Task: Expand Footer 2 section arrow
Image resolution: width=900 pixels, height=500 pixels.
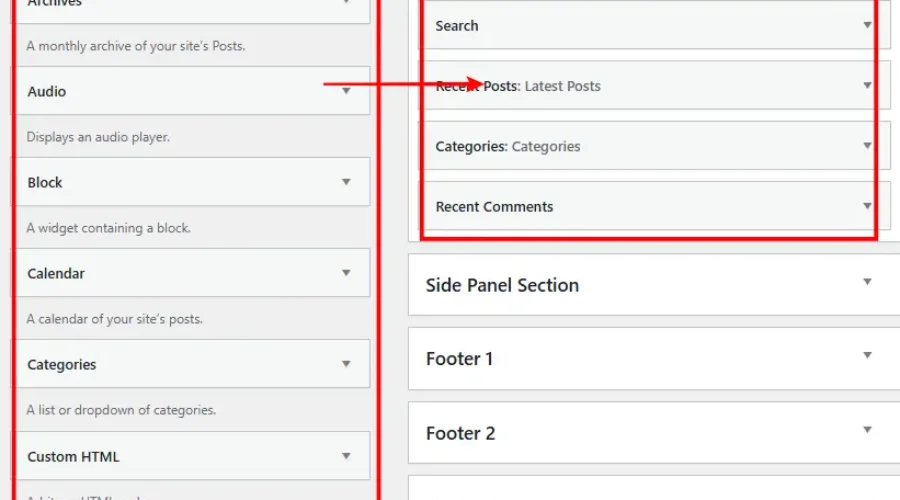Action: (867, 430)
